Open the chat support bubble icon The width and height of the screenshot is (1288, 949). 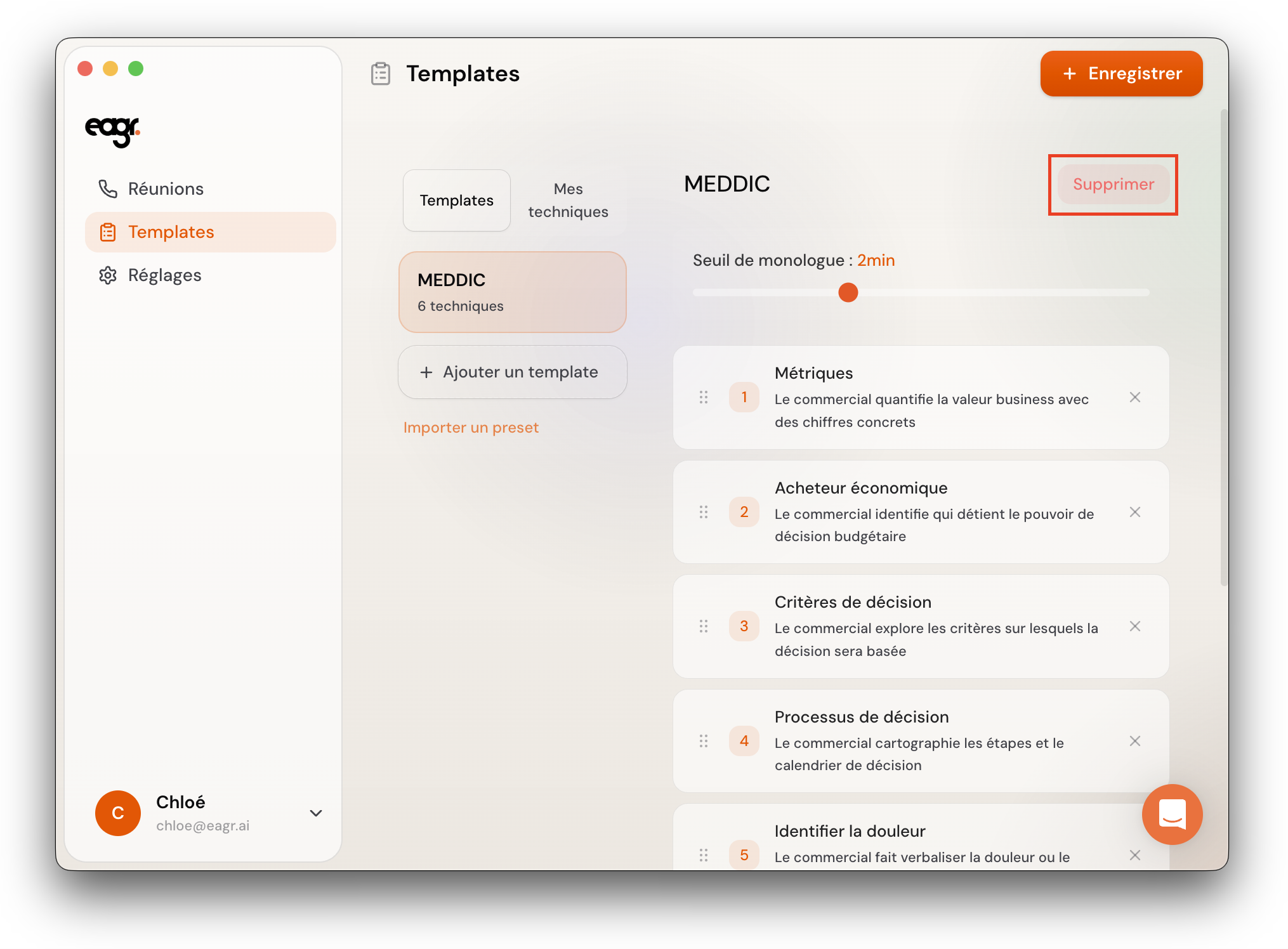point(1171,814)
